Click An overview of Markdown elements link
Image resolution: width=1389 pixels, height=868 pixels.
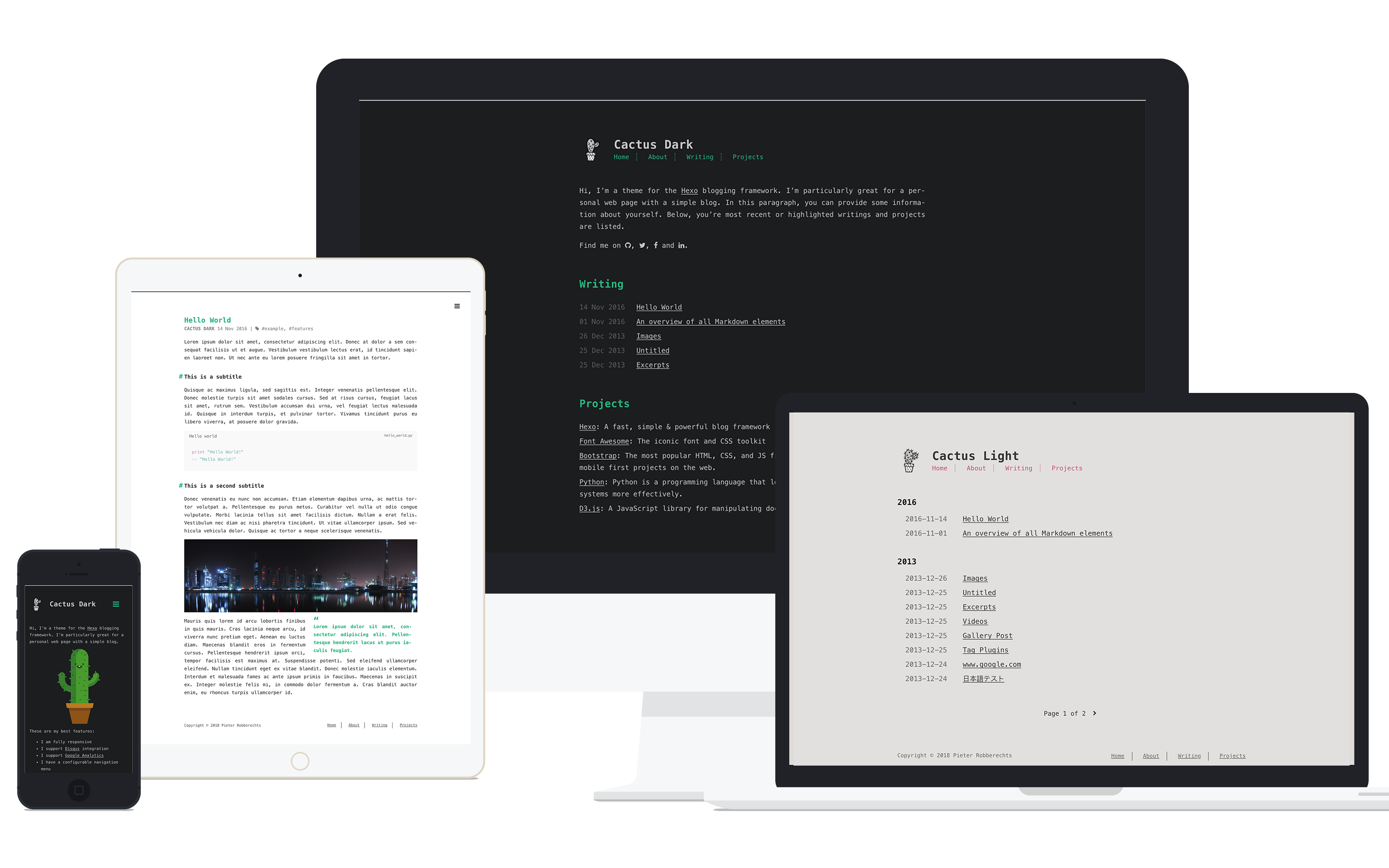(711, 321)
